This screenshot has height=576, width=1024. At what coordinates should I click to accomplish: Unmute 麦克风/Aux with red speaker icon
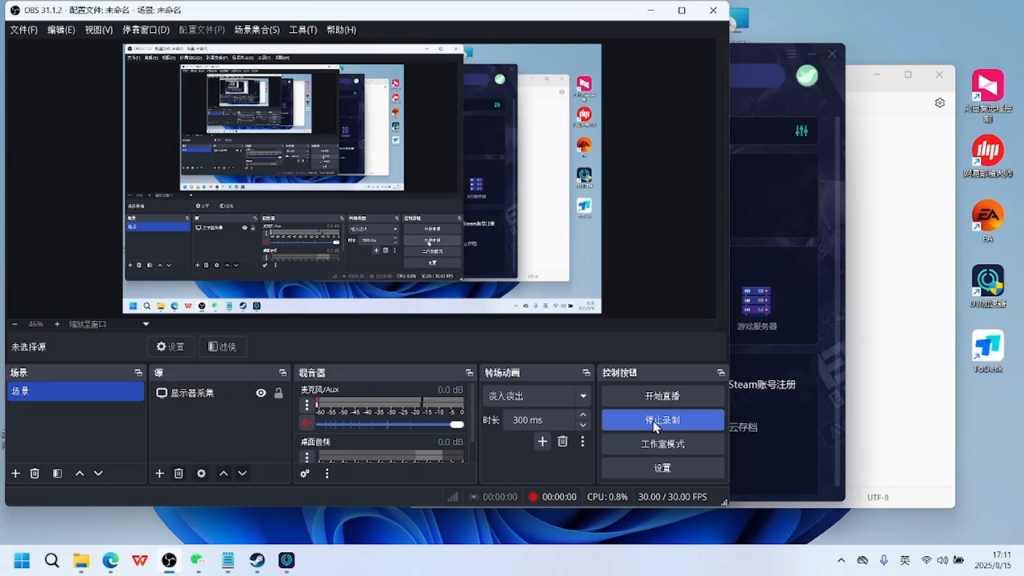[307, 423]
